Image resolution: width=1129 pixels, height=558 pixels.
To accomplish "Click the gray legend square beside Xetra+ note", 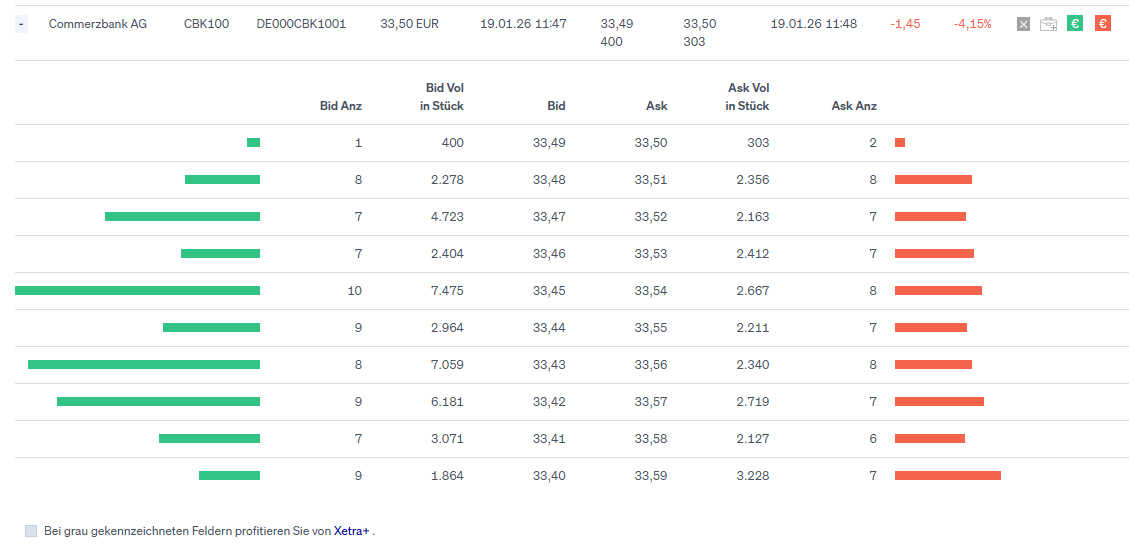I will click(x=31, y=531).
